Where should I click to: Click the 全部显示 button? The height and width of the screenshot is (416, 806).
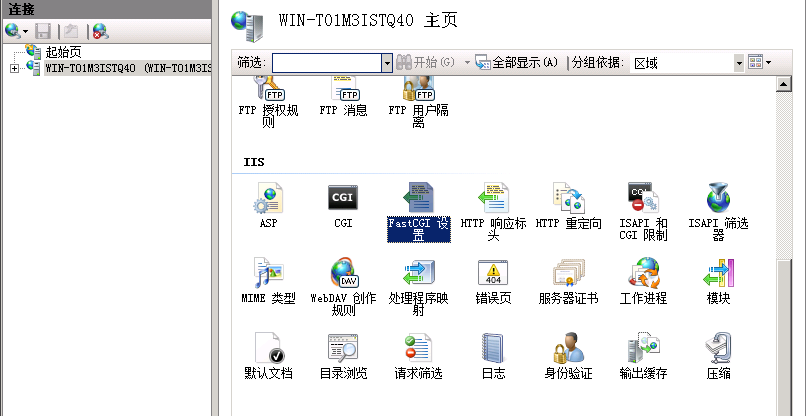click(517, 63)
